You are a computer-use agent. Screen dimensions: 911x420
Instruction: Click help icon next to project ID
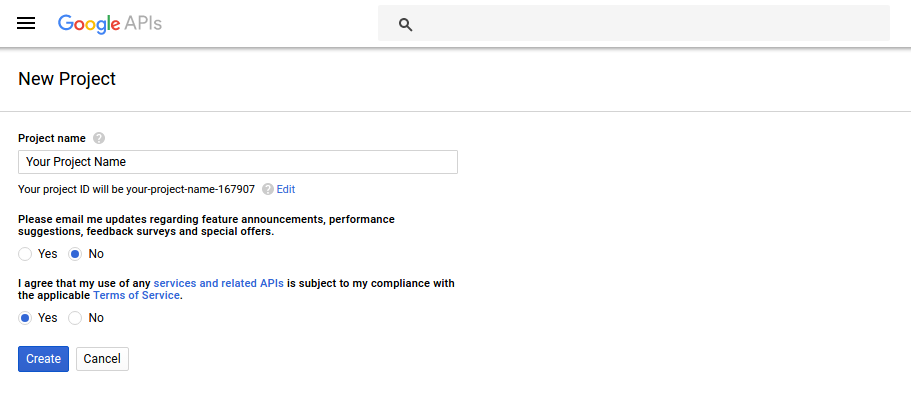[268, 189]
